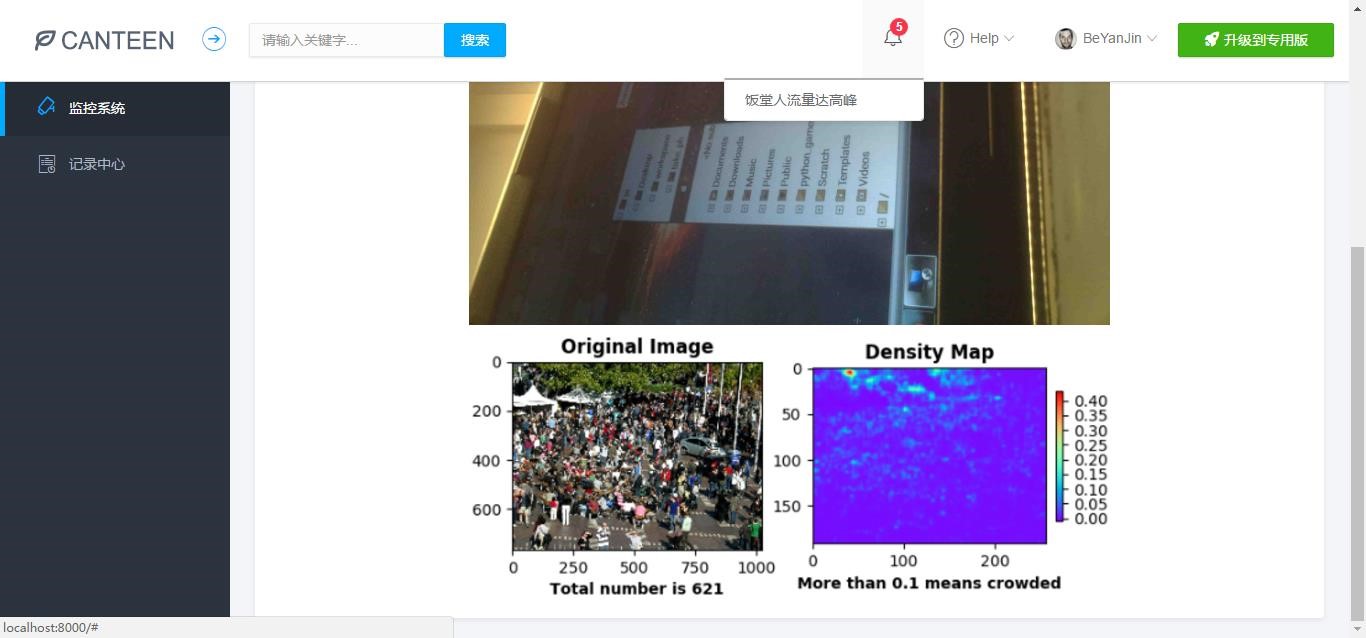Click the 升级到专用版 upgrade button

point(1256,40)
